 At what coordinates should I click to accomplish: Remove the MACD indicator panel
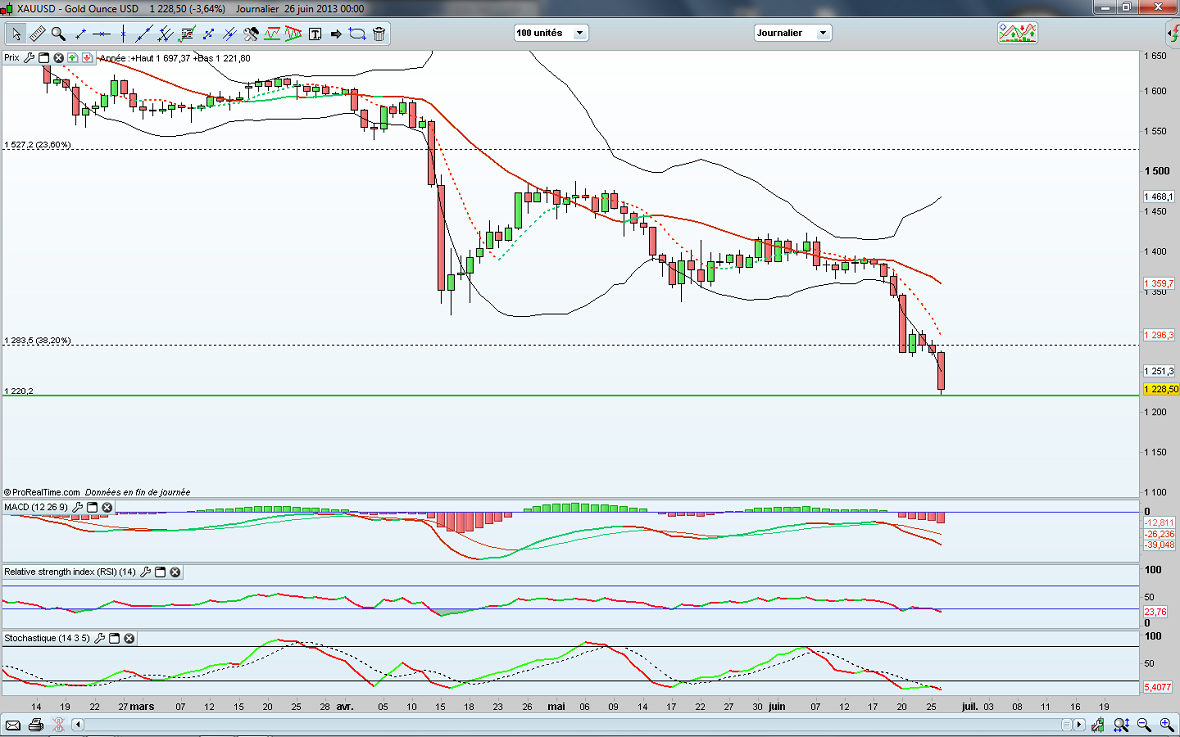107,508
